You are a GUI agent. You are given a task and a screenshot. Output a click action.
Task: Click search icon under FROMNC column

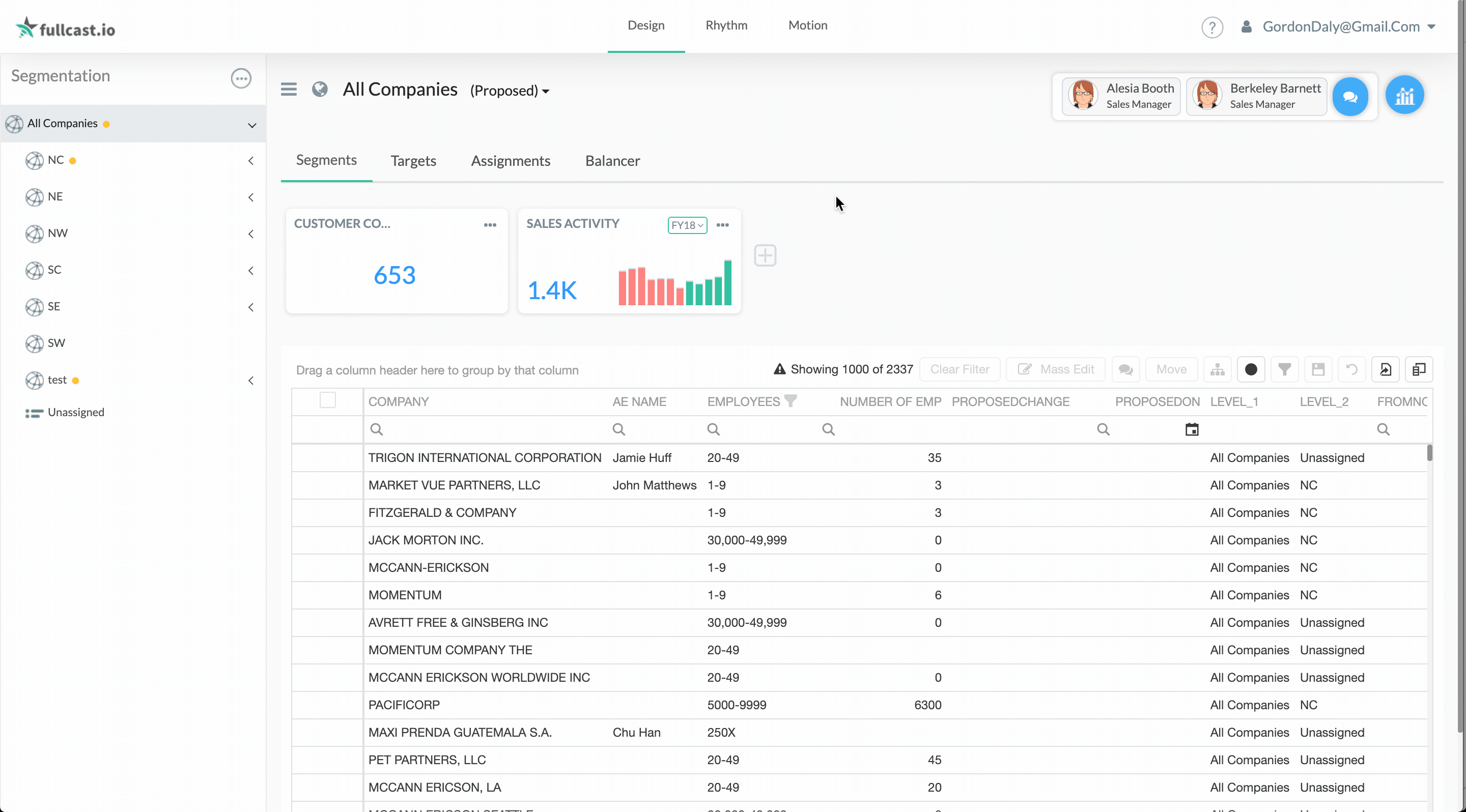point(1383,429)
